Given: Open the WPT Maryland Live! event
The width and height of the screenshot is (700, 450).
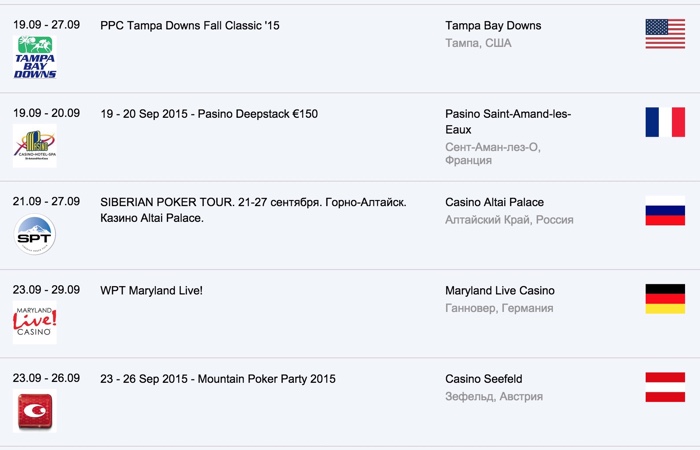Looking at the screenshot, I should point(151,291).
